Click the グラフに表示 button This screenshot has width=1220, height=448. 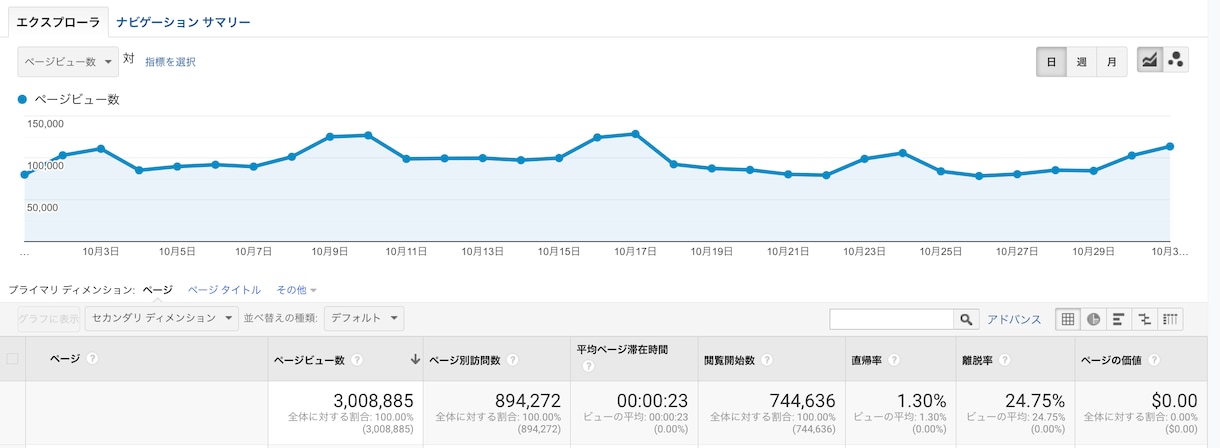pyautogui.click(x=49, y=319)
